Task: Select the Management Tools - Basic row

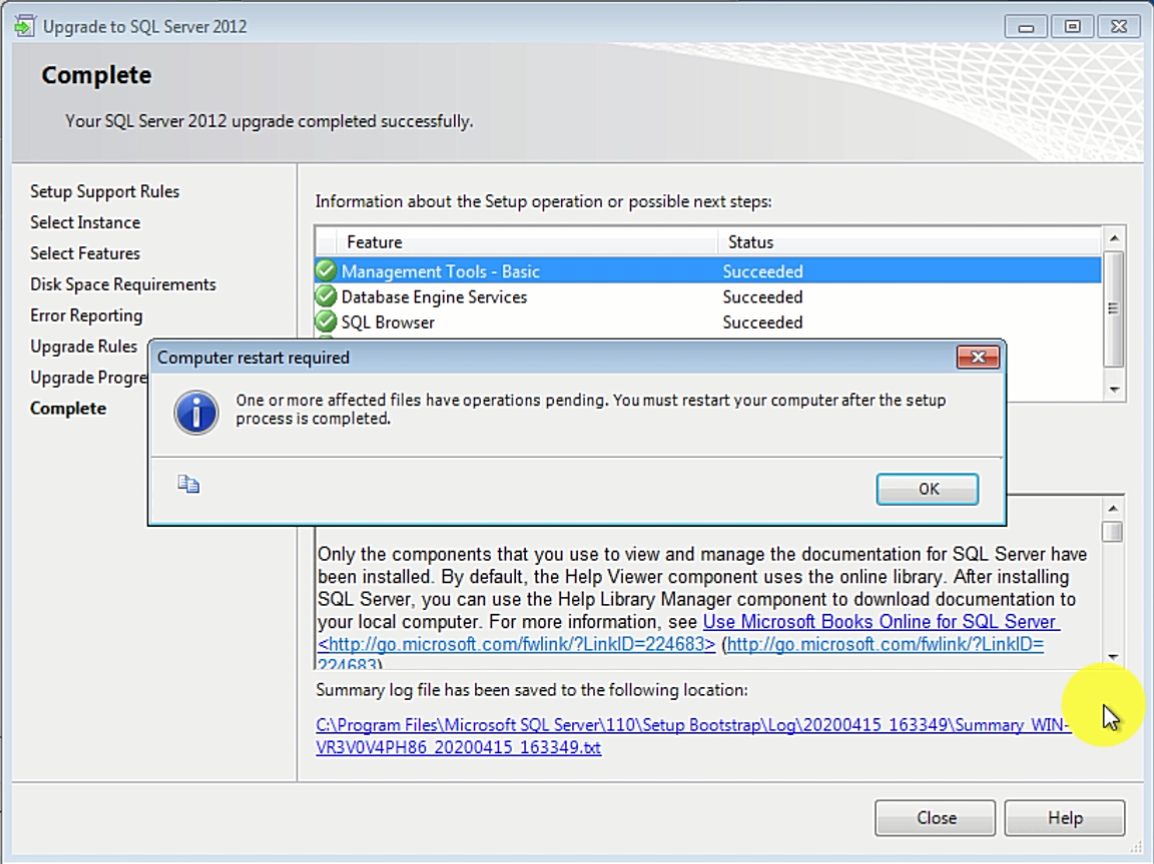Action: tap(708, 271)
